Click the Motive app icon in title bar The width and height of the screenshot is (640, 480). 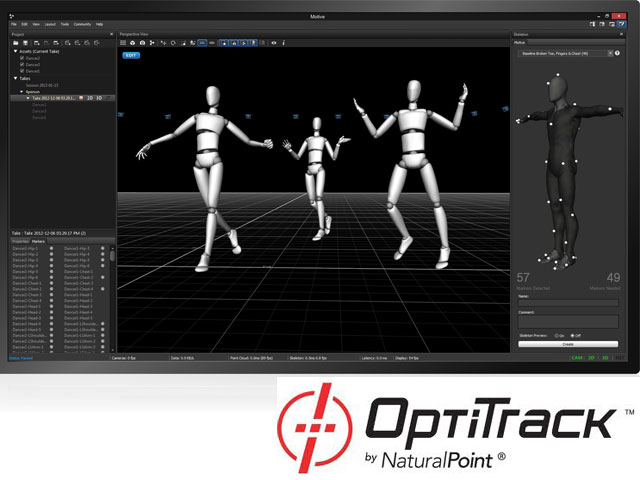click(x=12, y=16)
